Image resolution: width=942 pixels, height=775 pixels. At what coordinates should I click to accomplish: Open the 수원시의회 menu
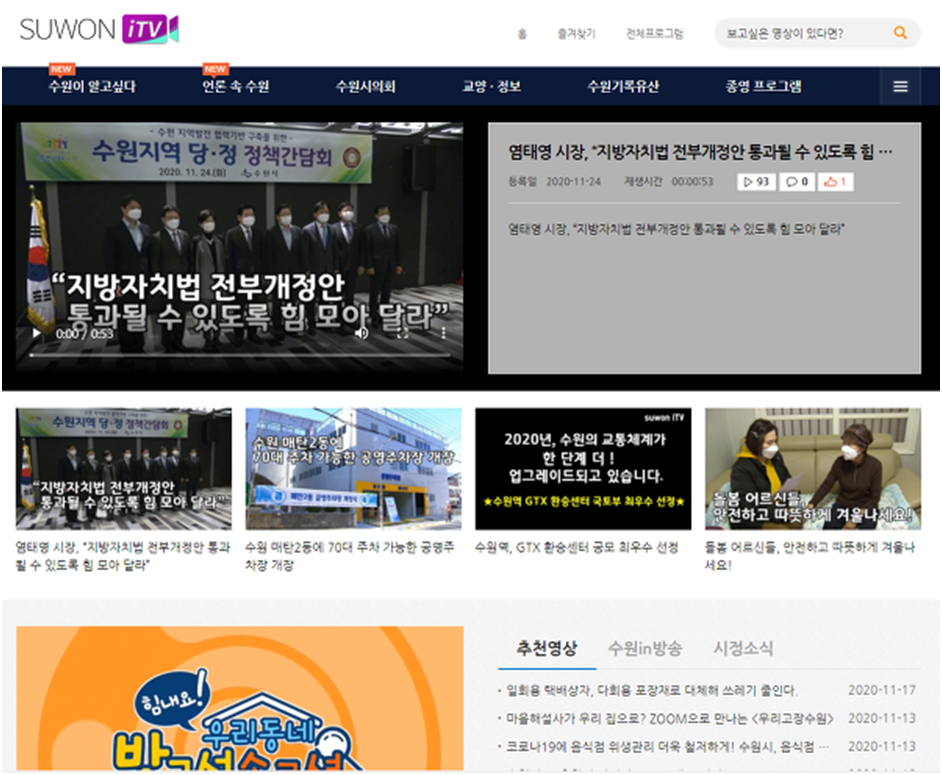click(365, 87)
